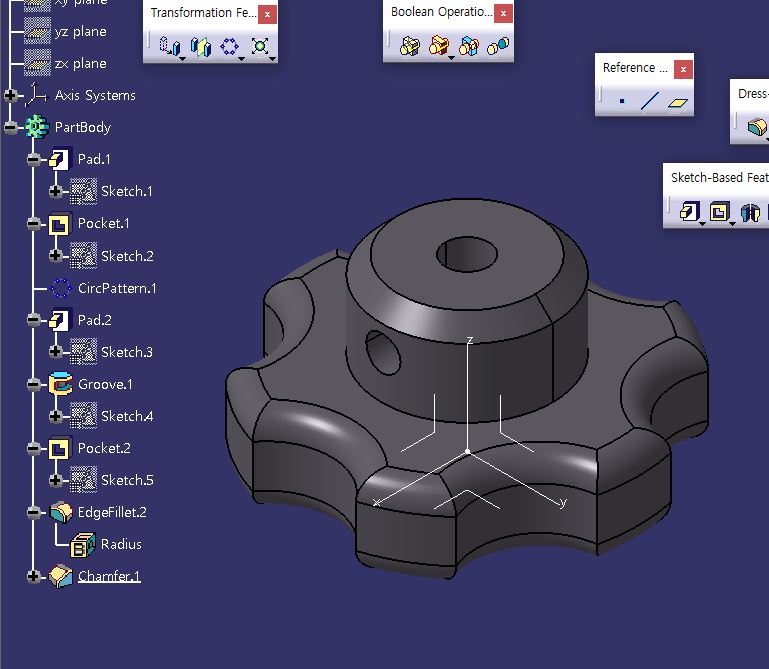This screenshot has height=669, width=769.
Task: Select the Mirror tool in Transformation toolbar
Action: tap(201, 47)
